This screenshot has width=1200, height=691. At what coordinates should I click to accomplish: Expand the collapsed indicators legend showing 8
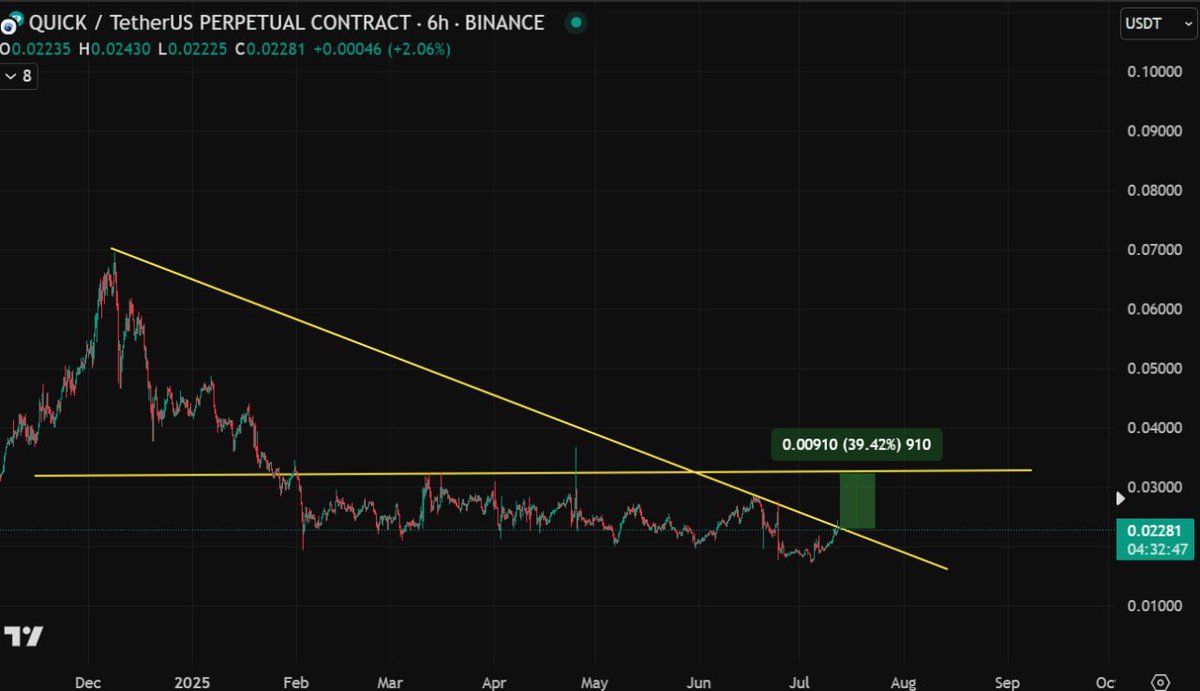pyautogui.click(x=20, y=75)
